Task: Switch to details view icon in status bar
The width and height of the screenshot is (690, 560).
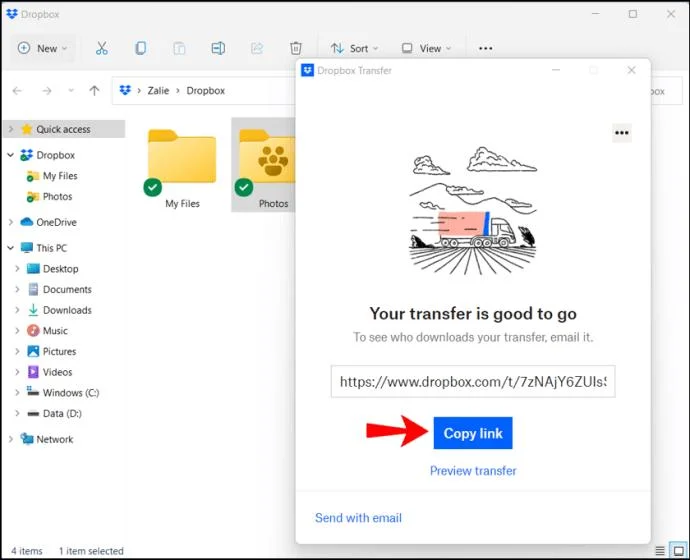Action: [660, 550]
